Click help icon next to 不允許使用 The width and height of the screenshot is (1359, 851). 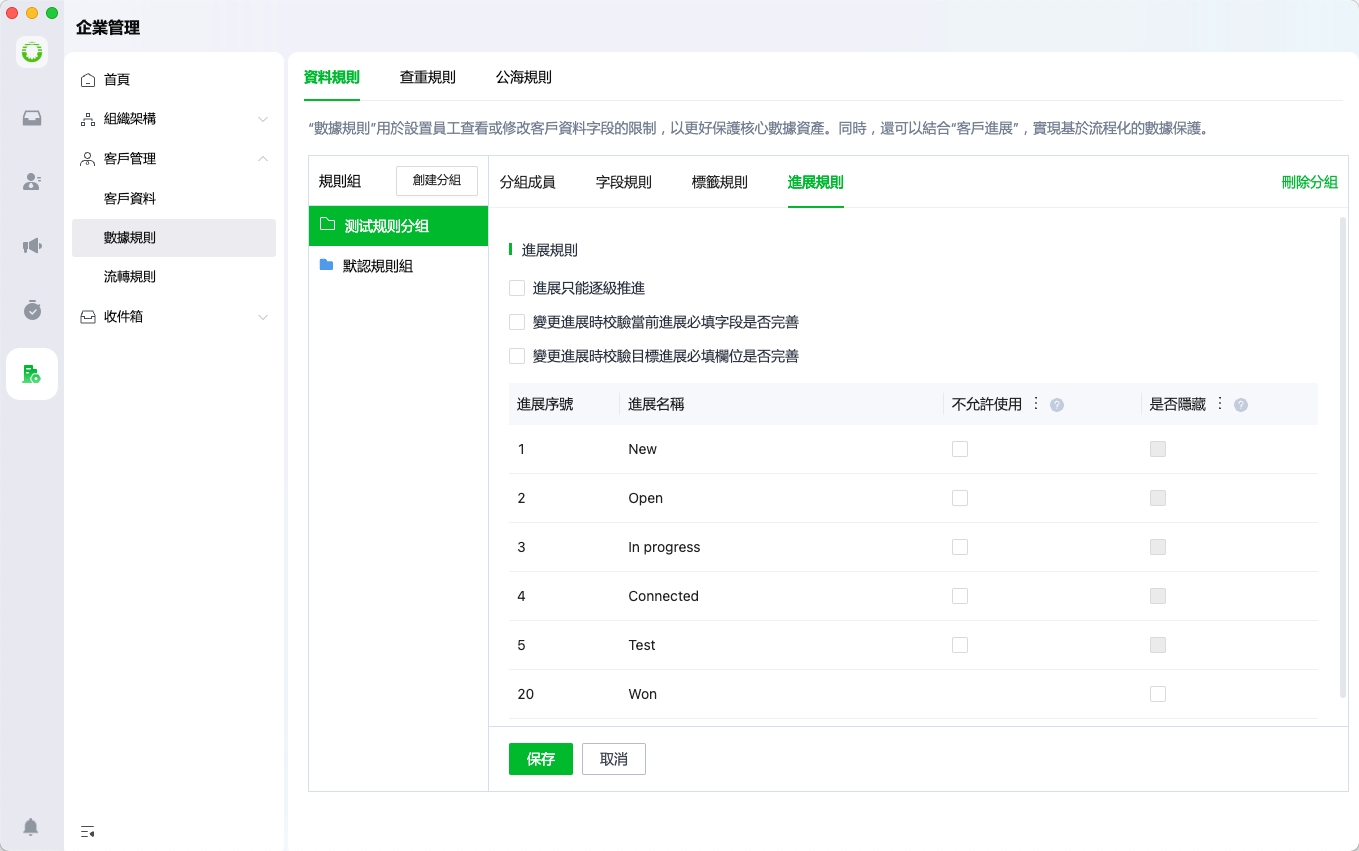(x=1057, y=405)
